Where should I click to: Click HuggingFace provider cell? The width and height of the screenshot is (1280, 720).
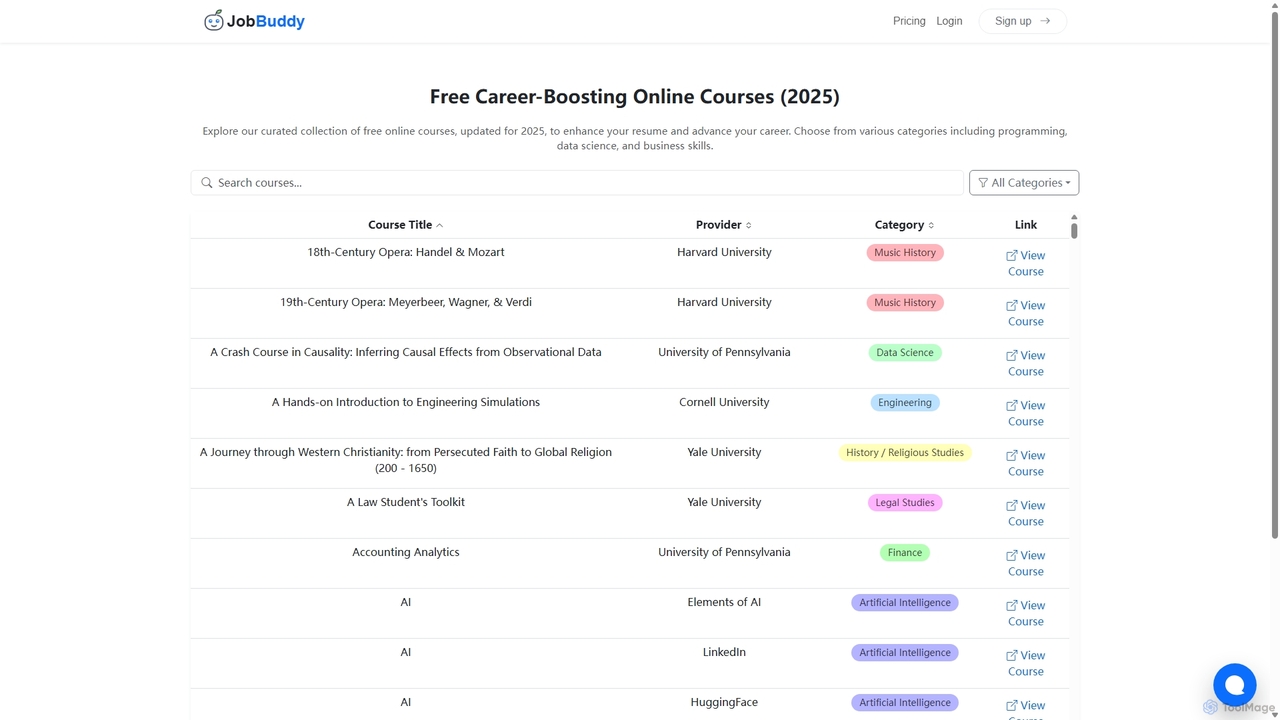pos(724,702)
